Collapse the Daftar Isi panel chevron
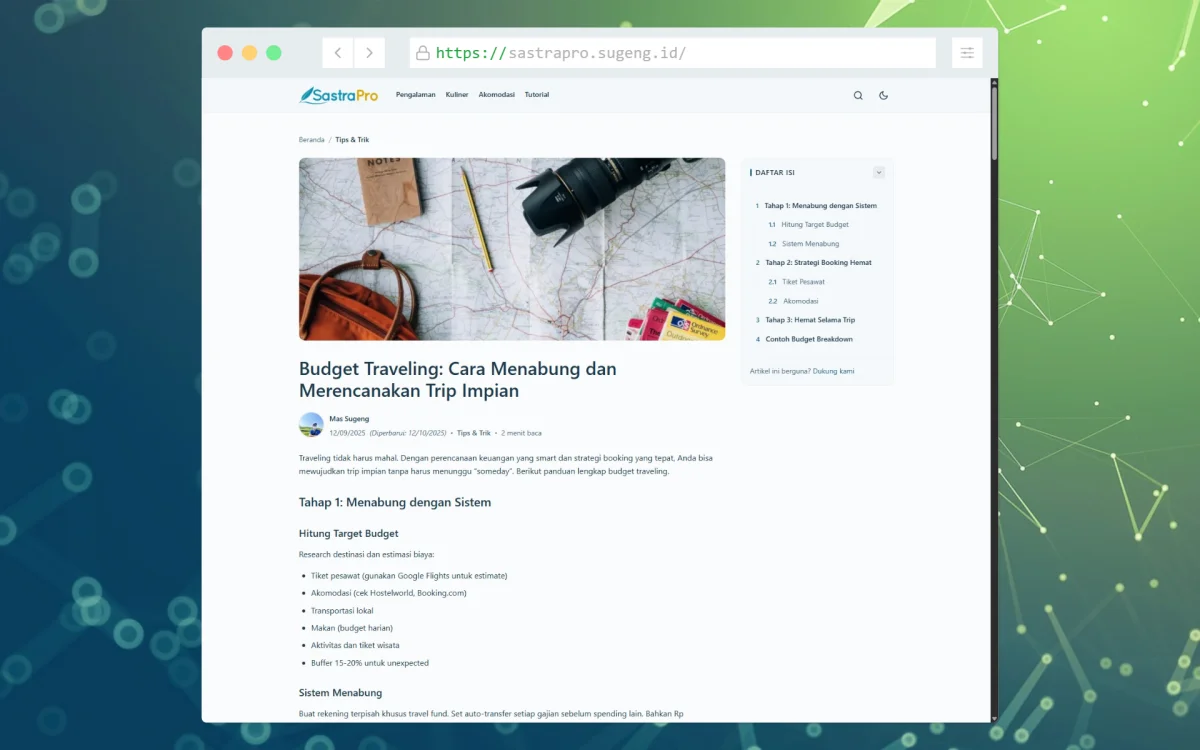The image size is (1200, 750). [x=879, y=172]
